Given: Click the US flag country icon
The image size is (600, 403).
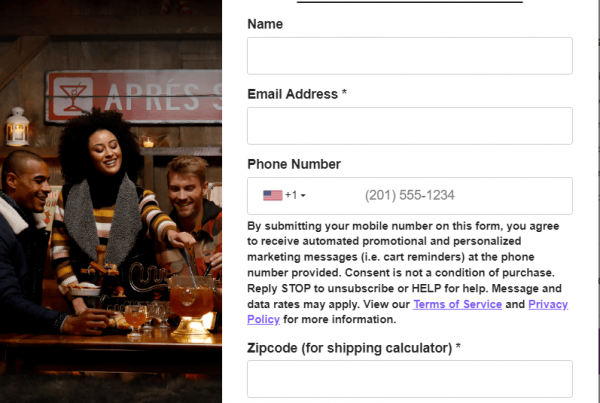Looking at the screenshot, I should point(272,196).
